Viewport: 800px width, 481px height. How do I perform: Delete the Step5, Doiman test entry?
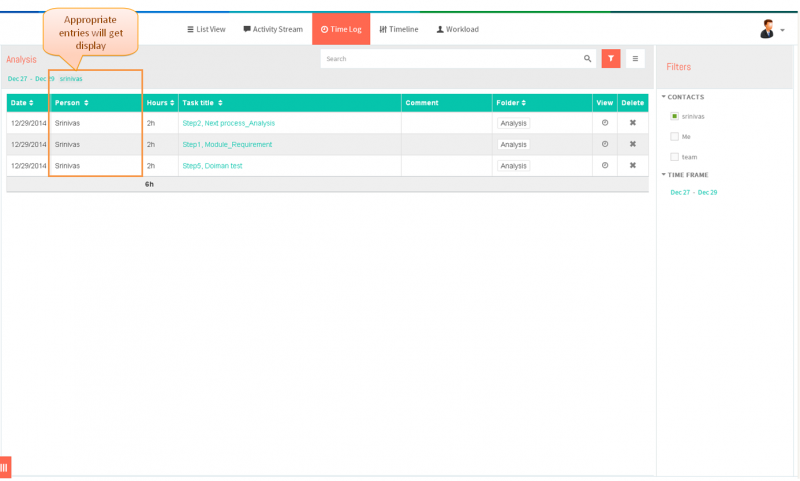tap(633, 166)
